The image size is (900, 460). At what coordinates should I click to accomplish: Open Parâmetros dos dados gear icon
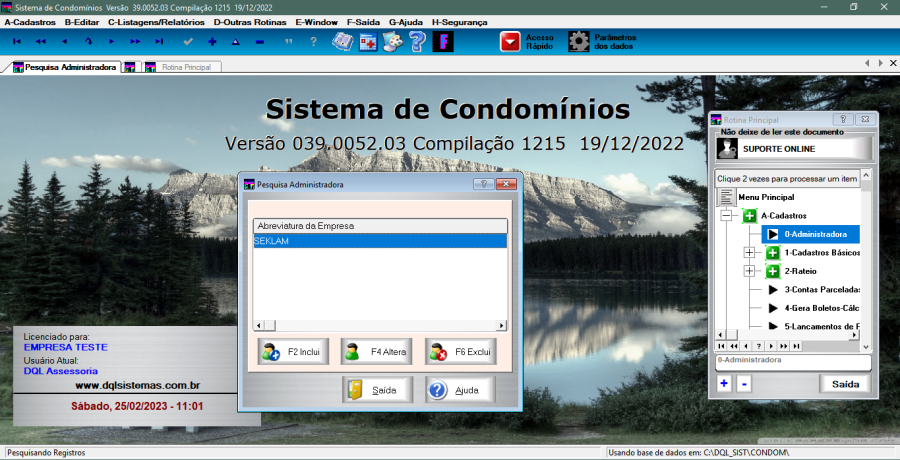[x=579, y=42]
